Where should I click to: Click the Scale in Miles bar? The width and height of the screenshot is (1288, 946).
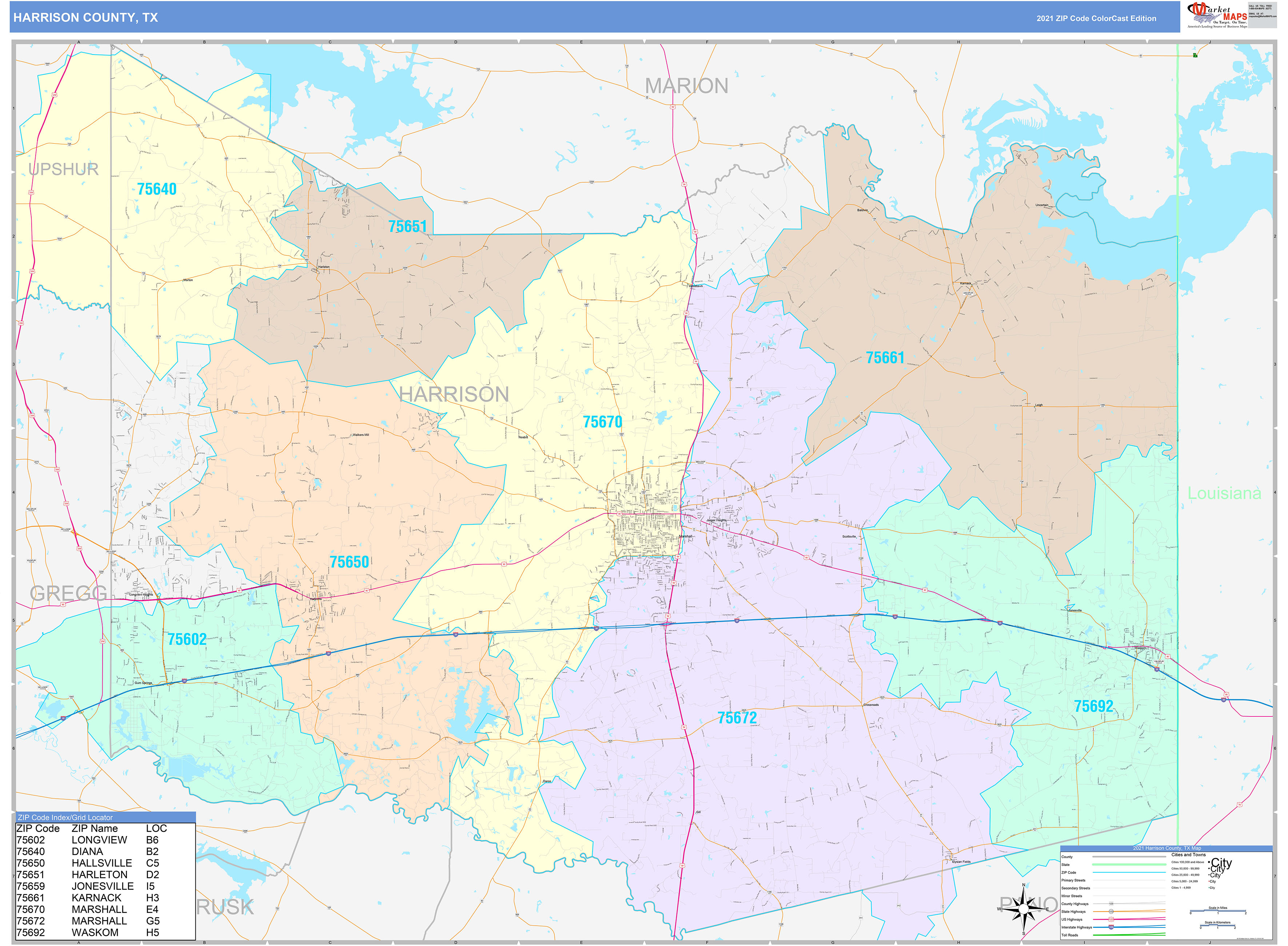[1217, 910]
